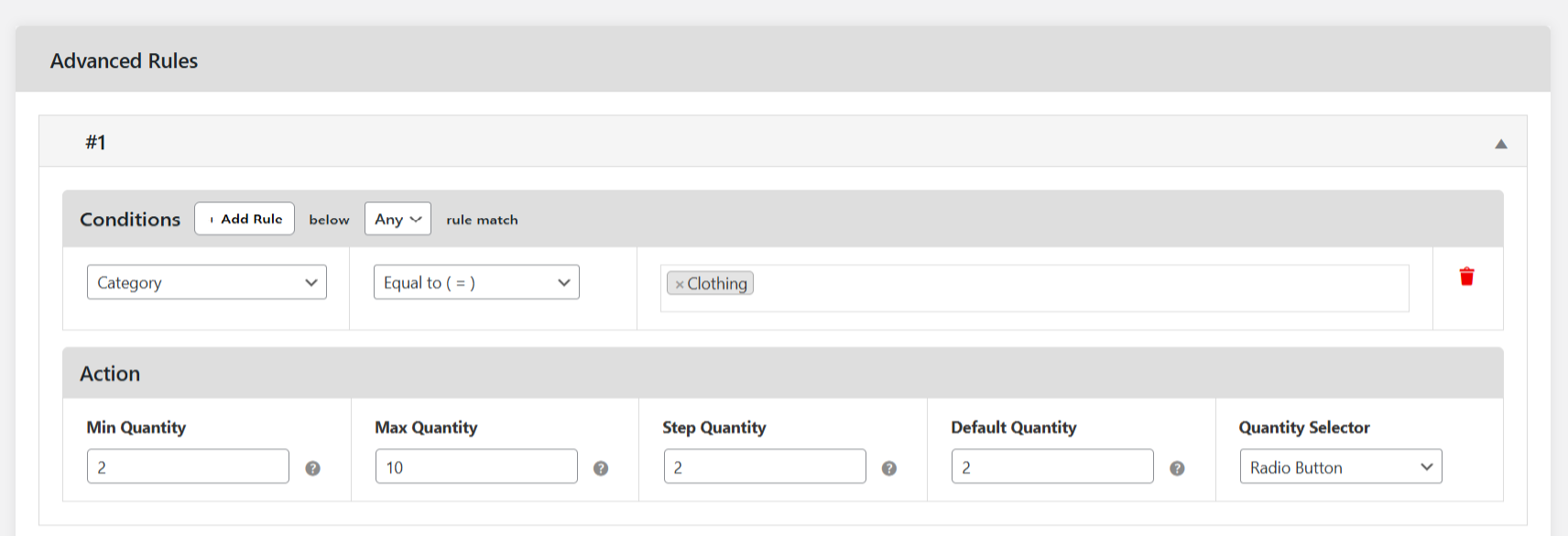The height and width of the screenshot is (536, 1568).
Task: Remove the Clothing tag via its x
Action: point(680,285)
